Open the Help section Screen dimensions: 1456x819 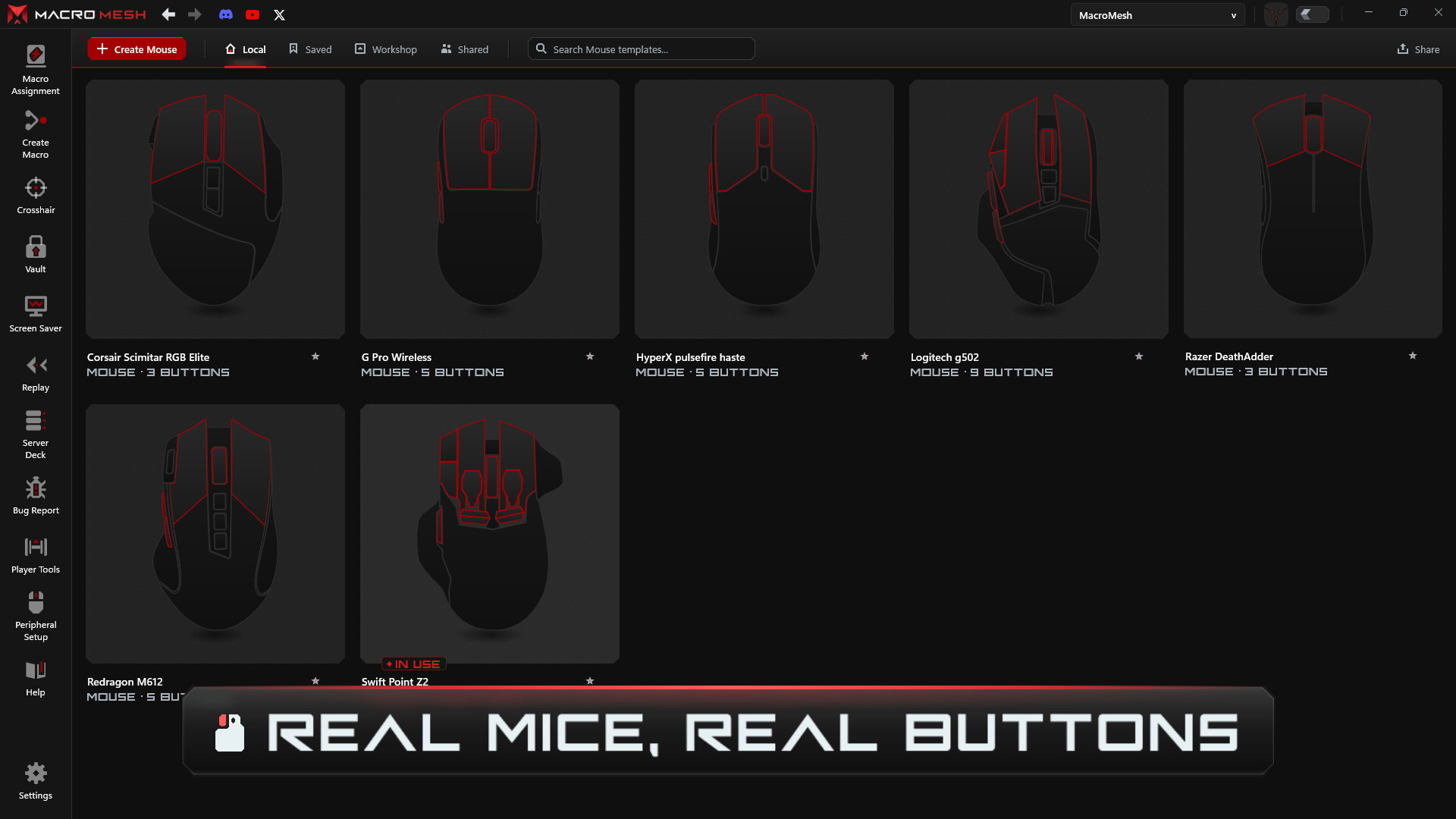(x=36, y=678)
